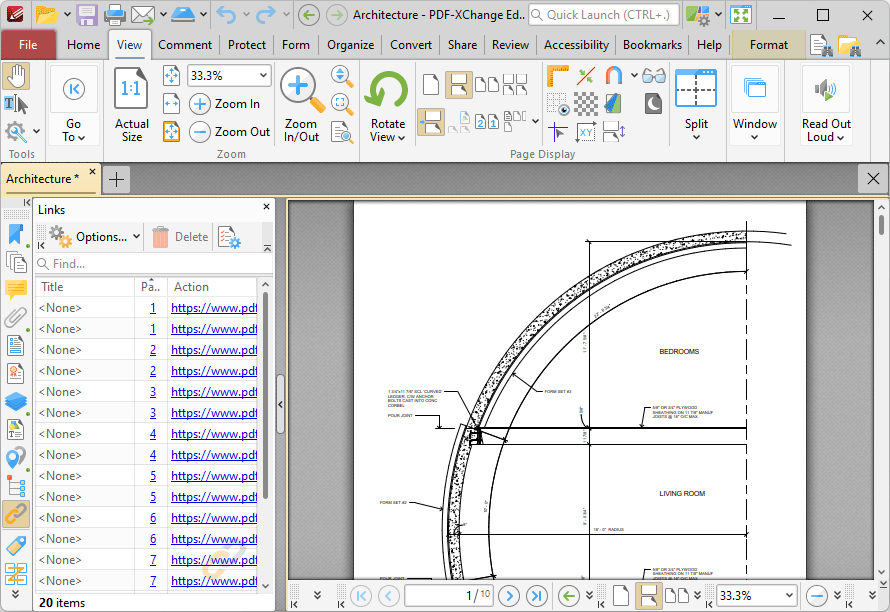The width and height of the screenshot is (890, 612).
Task: Expand the Links pane Options dropdown
Action: point(136,237)
